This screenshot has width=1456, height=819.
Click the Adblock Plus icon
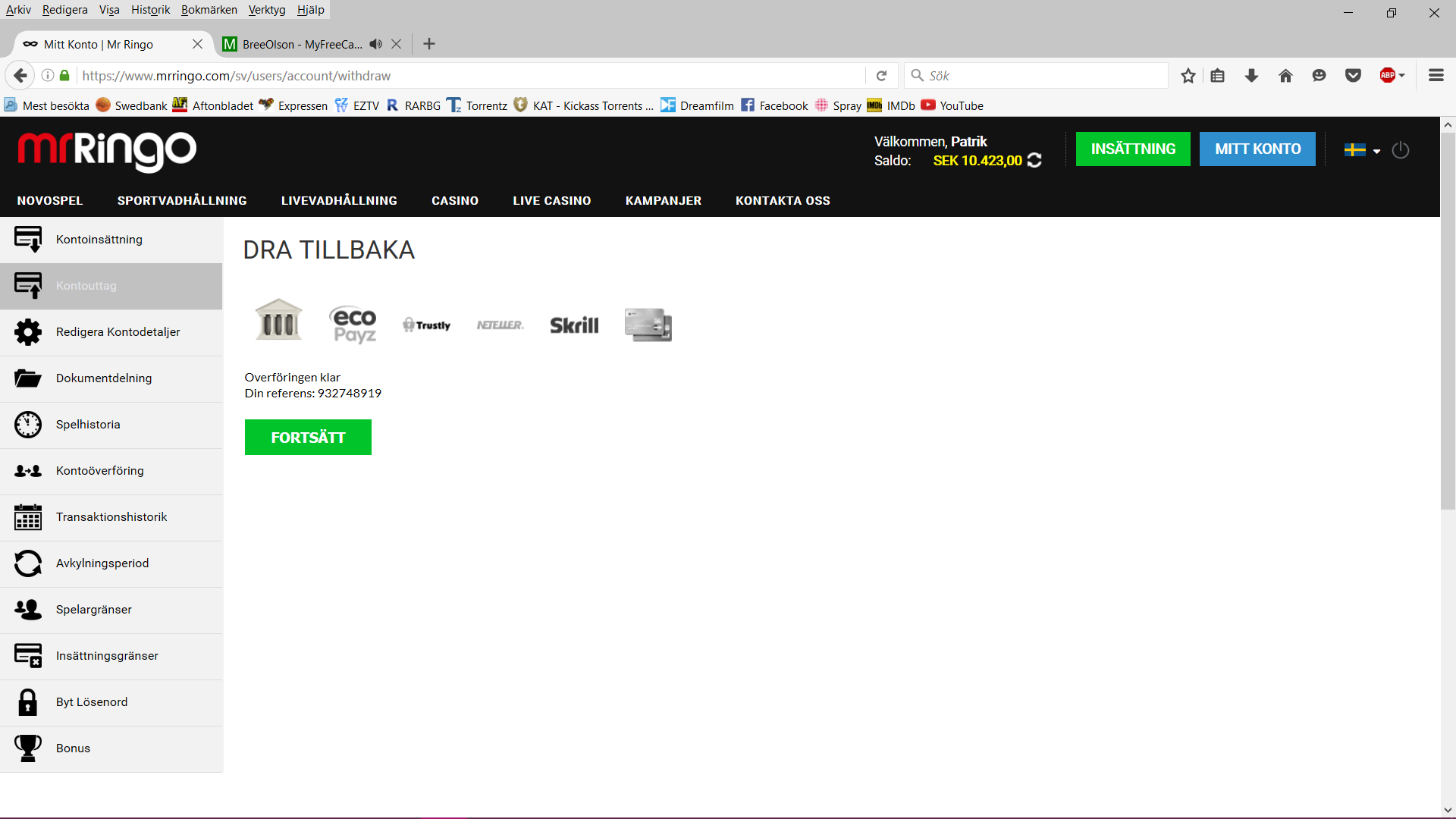pyautogui.click(x=1389, y=75)
